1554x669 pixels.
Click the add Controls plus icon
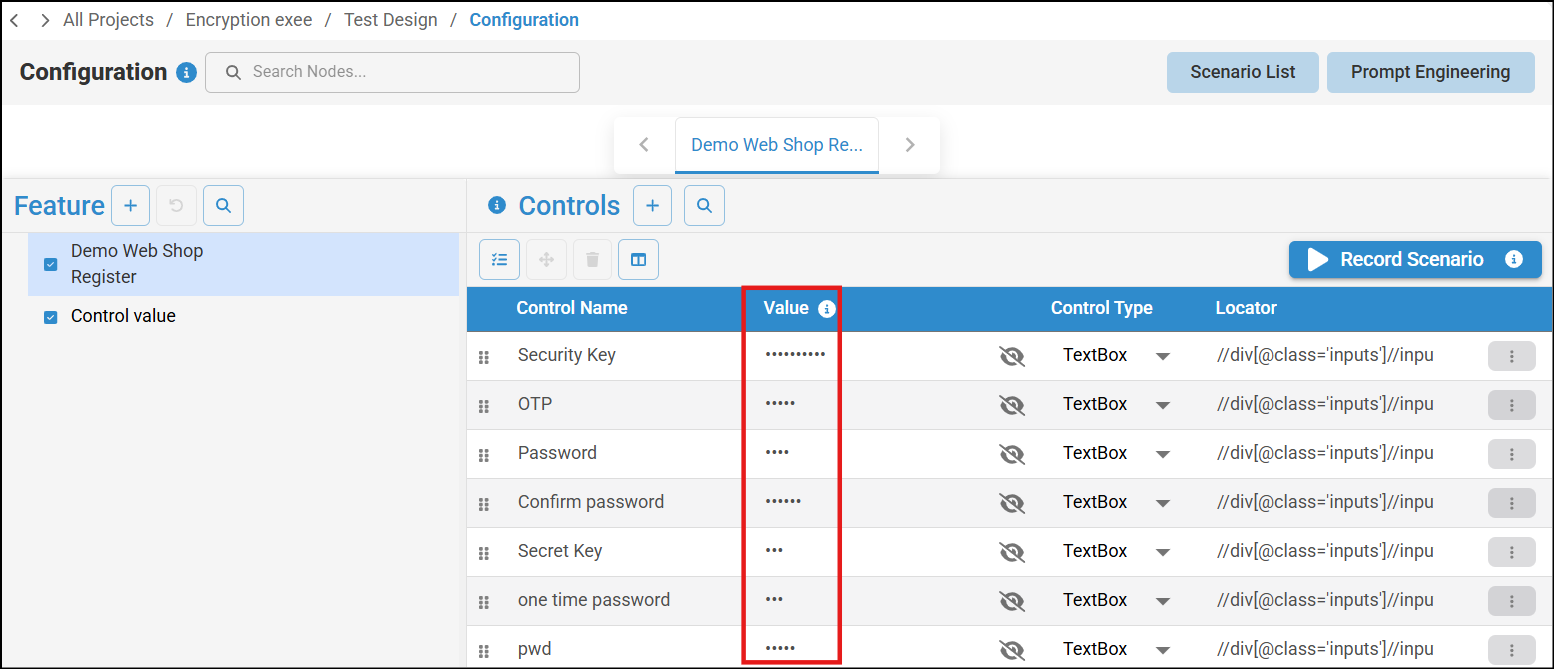tap(652, 206)
